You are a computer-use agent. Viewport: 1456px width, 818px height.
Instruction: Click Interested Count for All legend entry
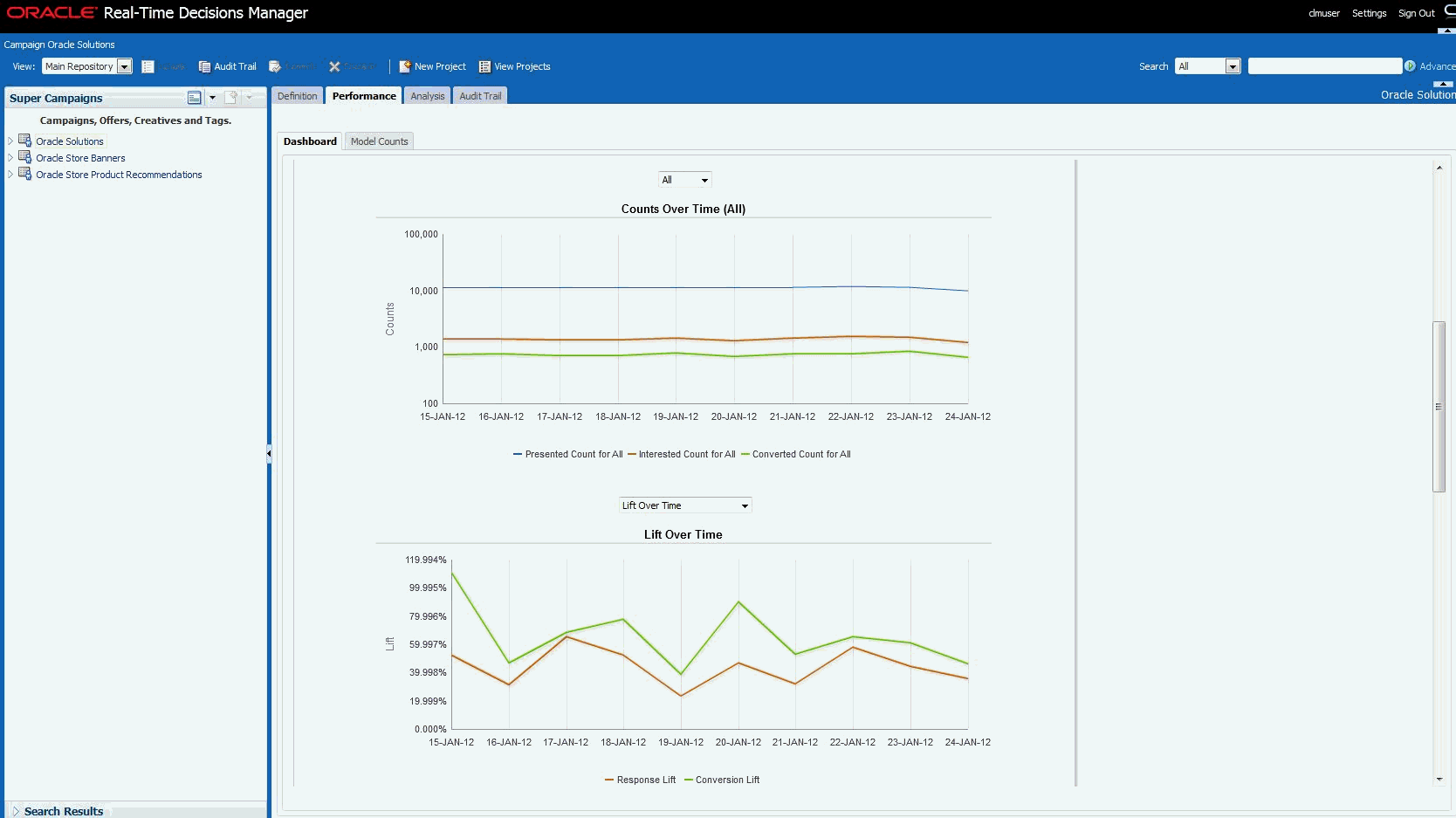(682, 454)
